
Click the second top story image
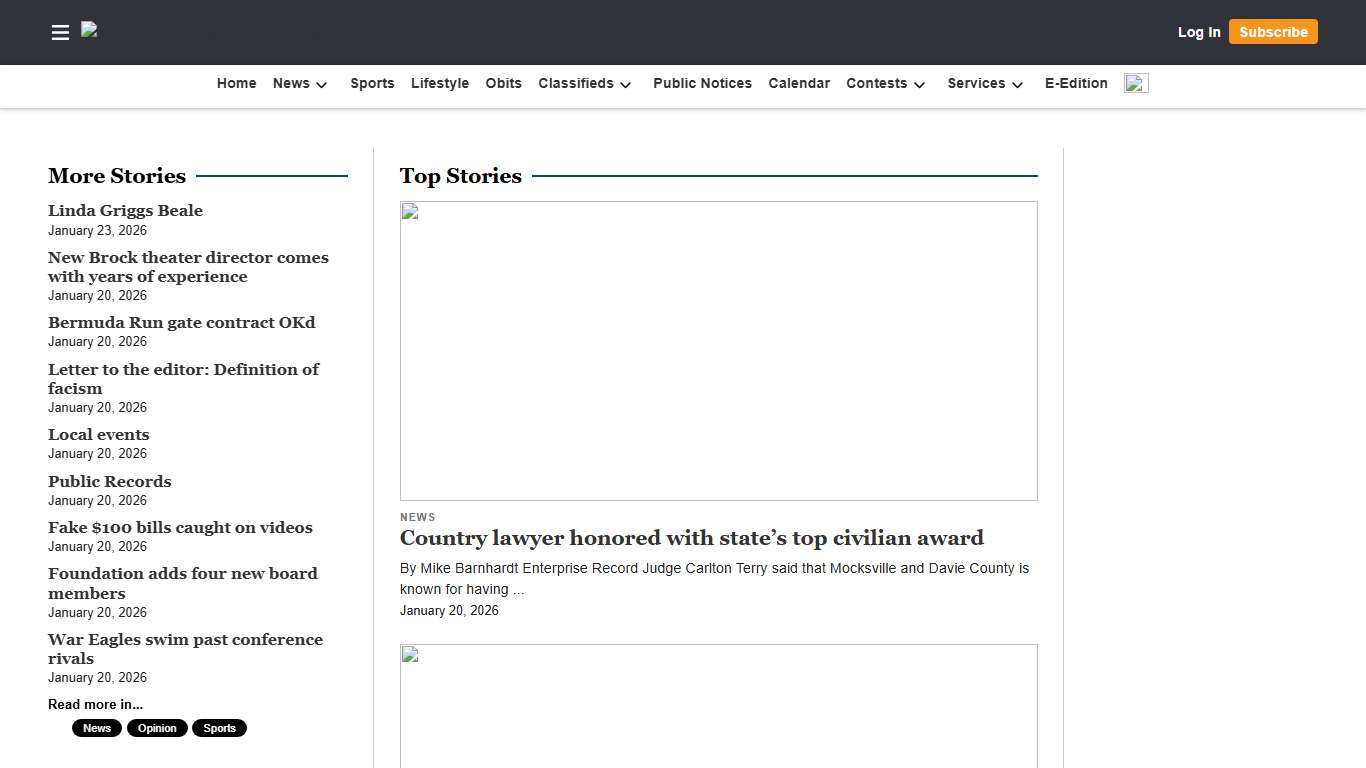pyautogui.click(x=718, y=705)
